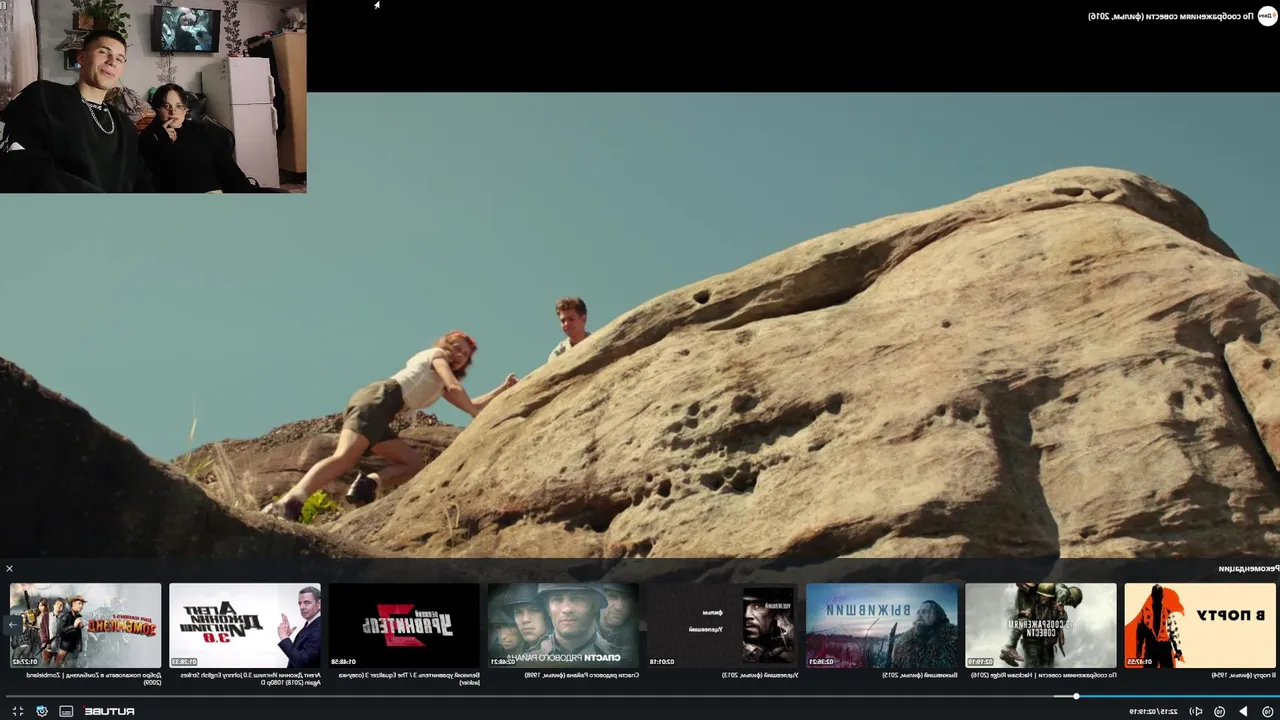The image size is (1280, 720).
Task: Open The Equalizer 3 thumbnail
Action: (404, 625)
